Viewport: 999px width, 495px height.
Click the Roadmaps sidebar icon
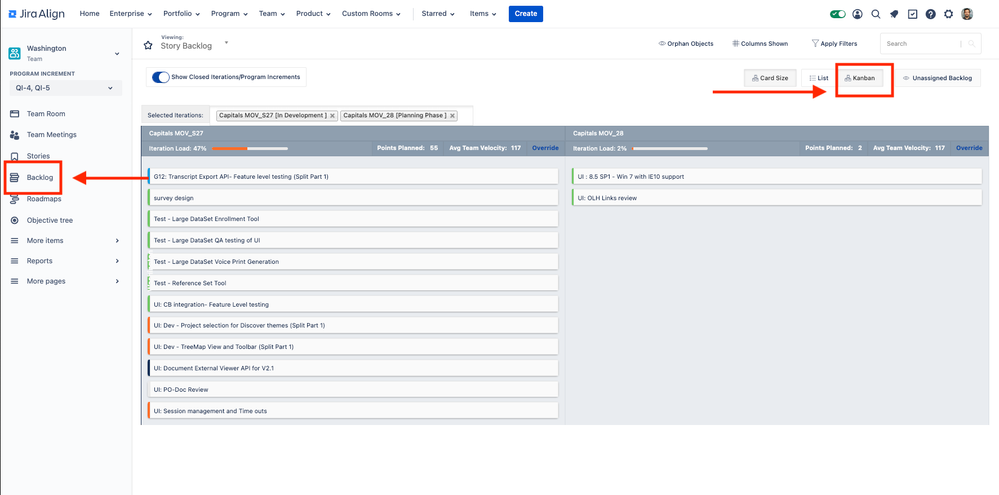coord(14,199)
